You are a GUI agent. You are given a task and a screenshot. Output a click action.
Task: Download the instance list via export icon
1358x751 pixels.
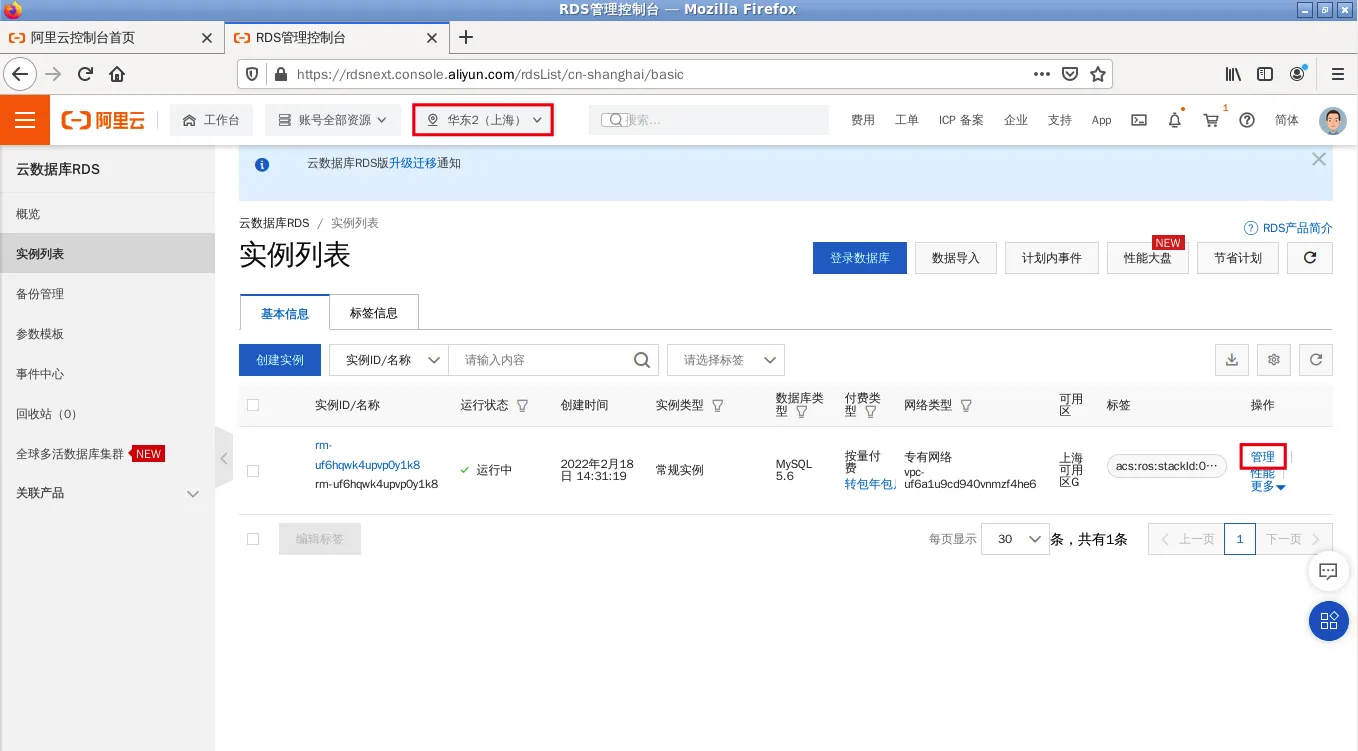point(1232,360)
